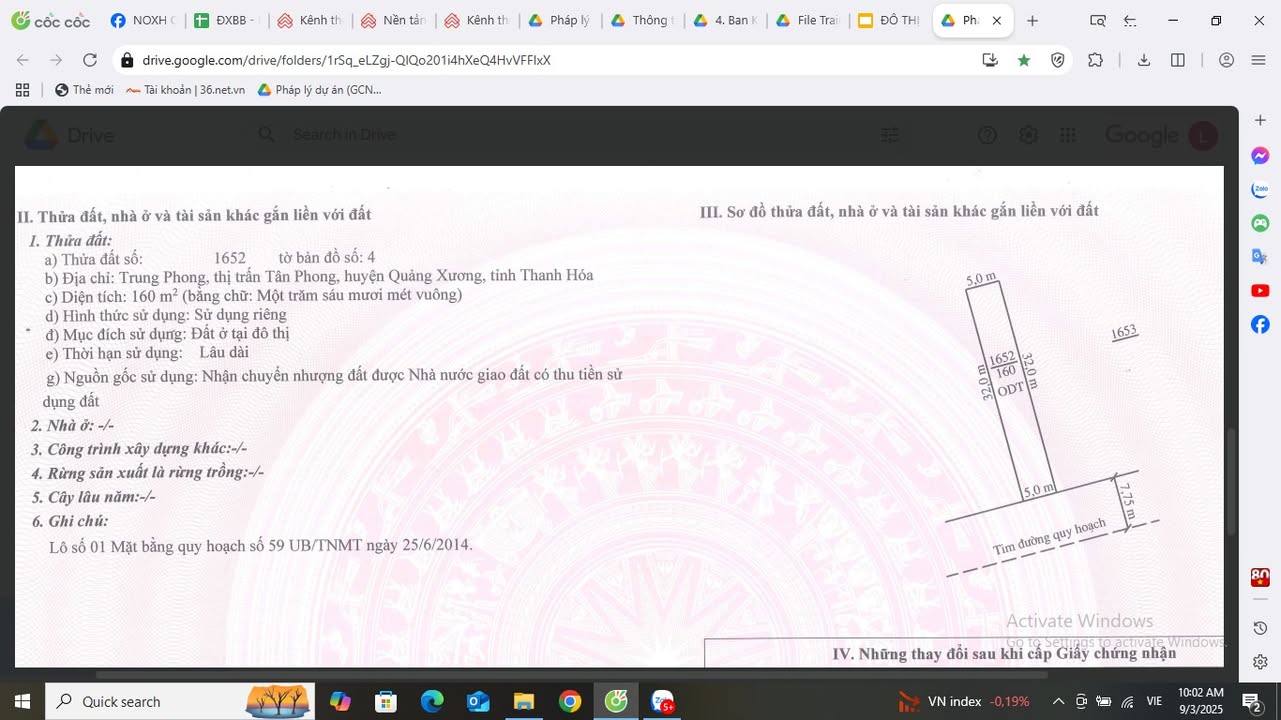Open the Pháp lý dự án bookmark
The image size is (1281, 720).
pyautogui.click(x=320, y=90)
